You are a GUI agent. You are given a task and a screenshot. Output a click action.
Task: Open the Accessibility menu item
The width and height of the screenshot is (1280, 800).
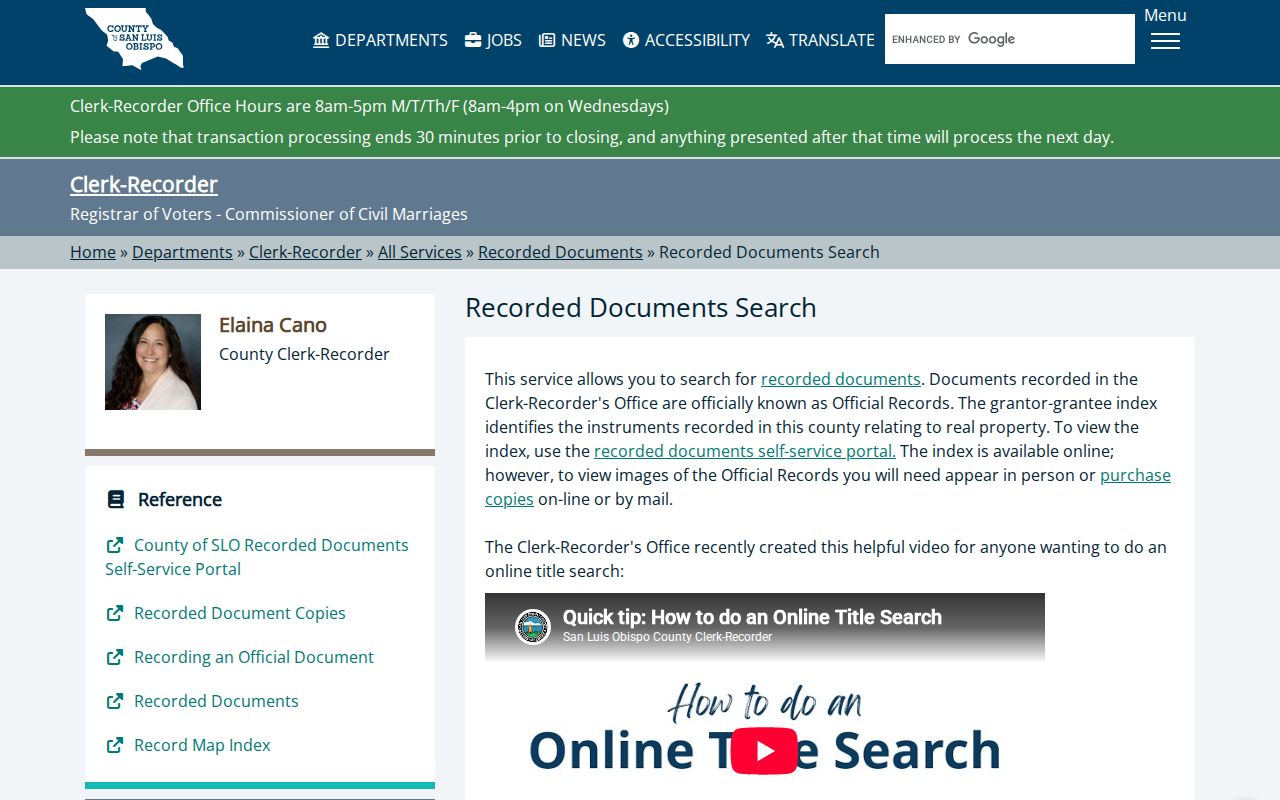click(686, 40)
